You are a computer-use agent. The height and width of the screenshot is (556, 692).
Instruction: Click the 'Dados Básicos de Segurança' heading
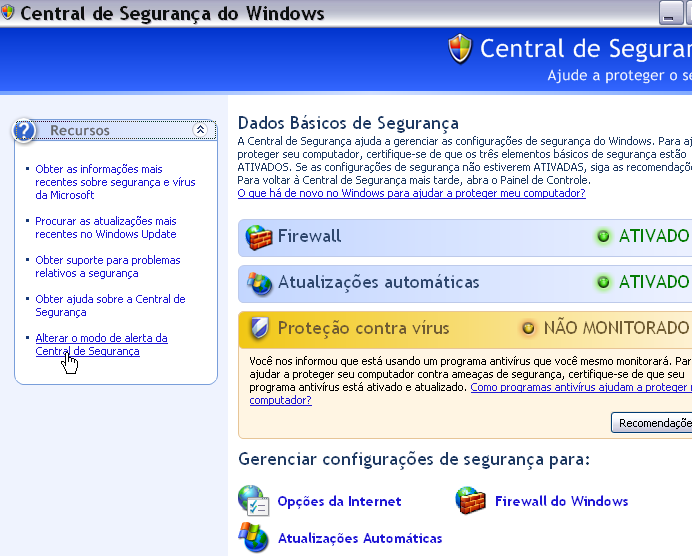click(348, 123)
